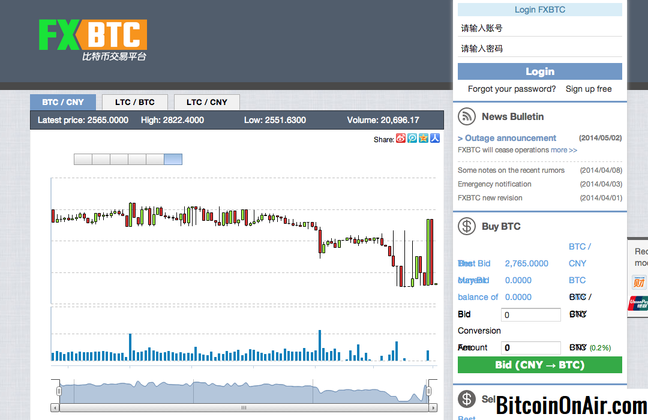Screen dimensions: 648x420
Task: Open the Emergency notification news item
Action: click(494, 184)
